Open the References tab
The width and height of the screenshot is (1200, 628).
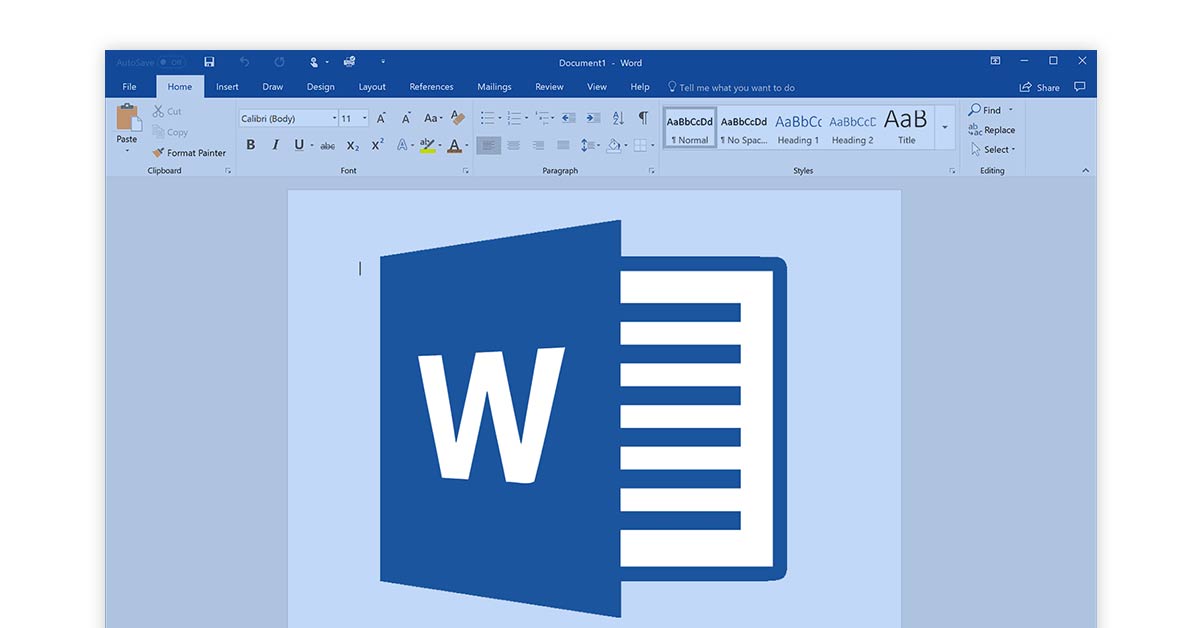point(431,87)
